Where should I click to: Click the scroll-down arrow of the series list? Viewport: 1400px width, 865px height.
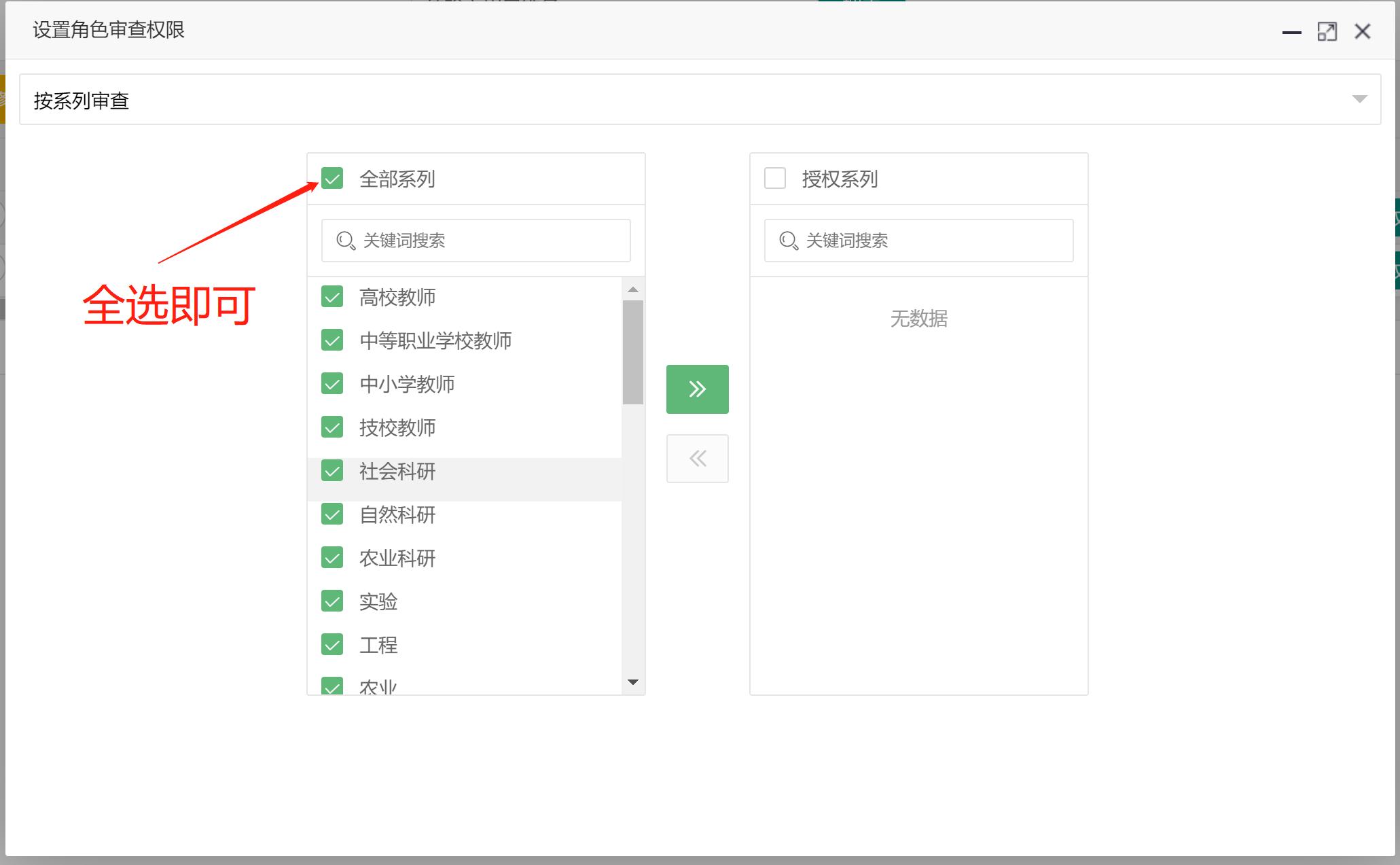[x=632, y=682]
